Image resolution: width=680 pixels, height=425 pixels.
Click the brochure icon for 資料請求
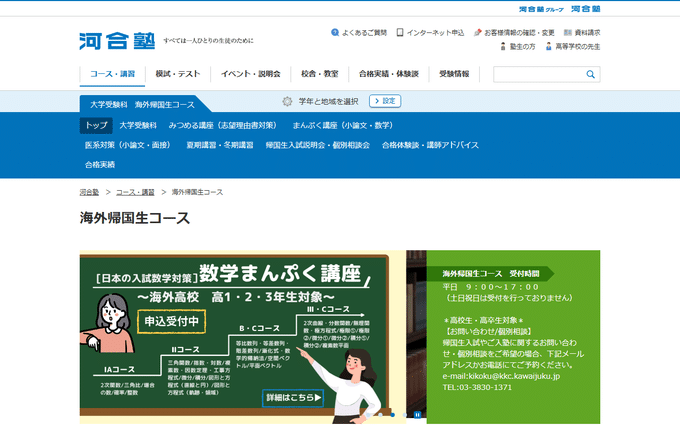[568, 33]
